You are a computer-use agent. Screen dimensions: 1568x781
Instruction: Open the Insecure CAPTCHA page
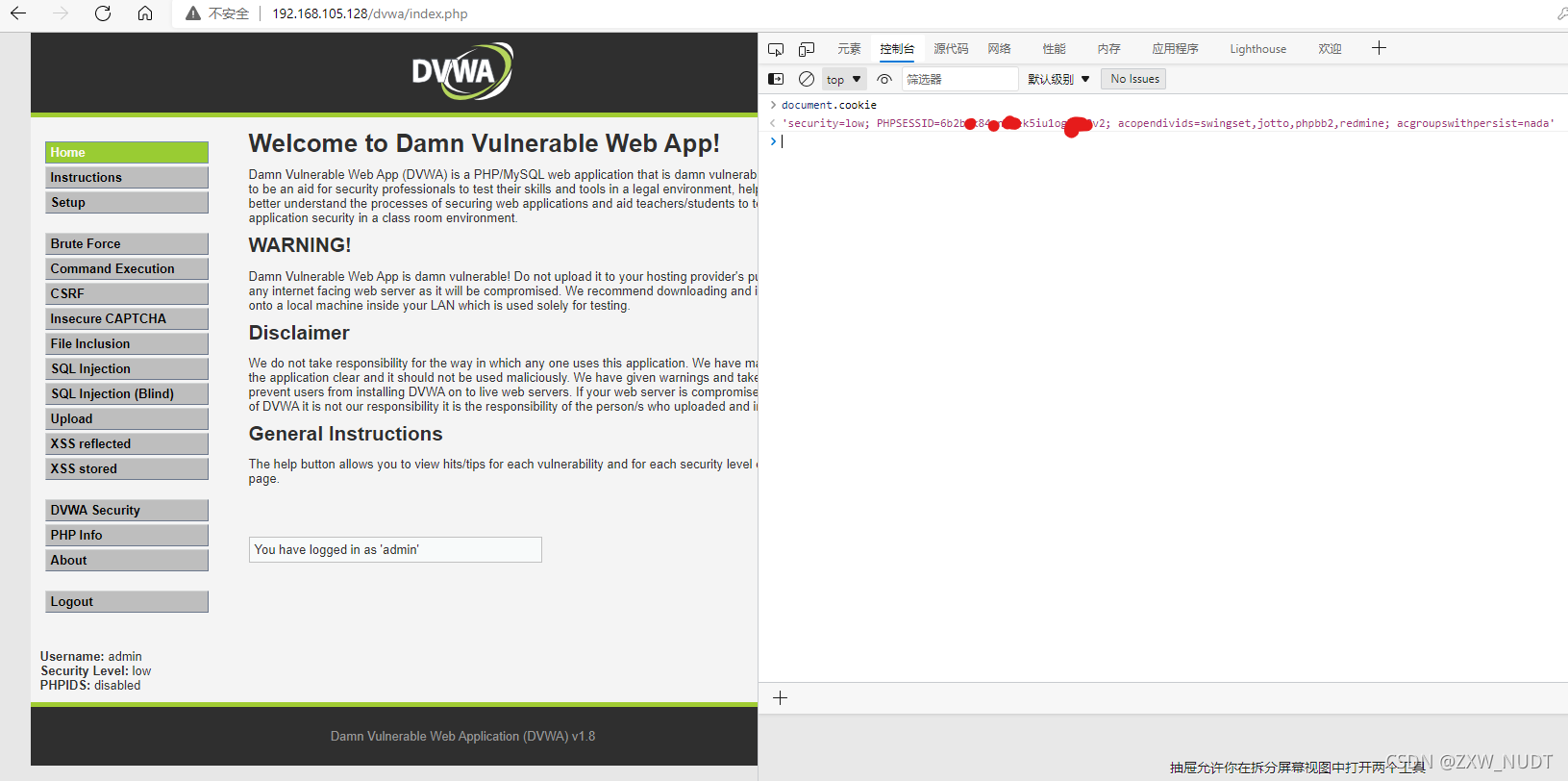coord(127,318)
